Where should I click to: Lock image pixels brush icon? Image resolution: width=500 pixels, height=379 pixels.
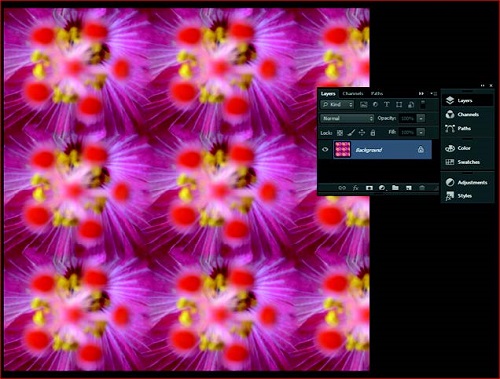tap(351, 133)
